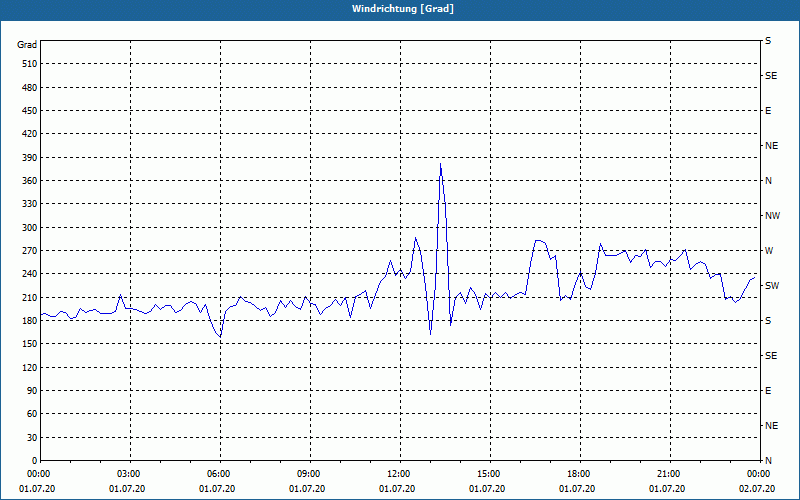Click the 420 left axis tick label
Image resolution: width=800 pixels, height=500 pixels.
(30, 134)
